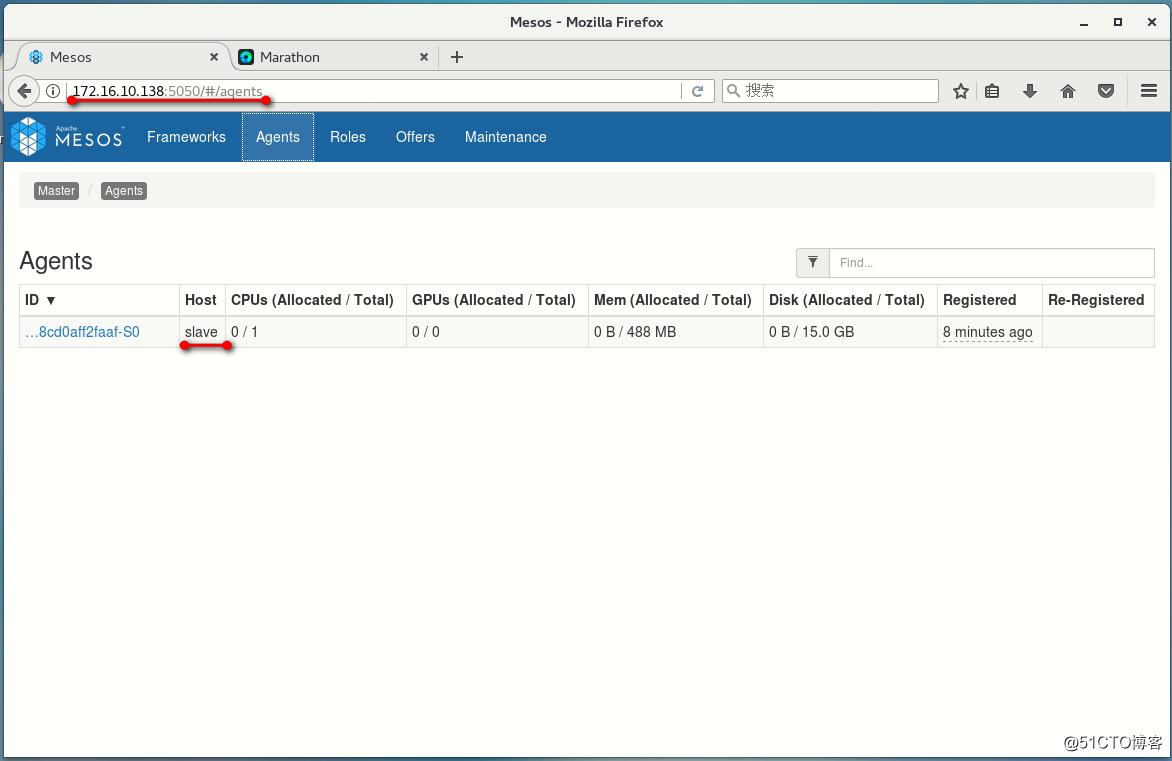Switch to the Marathon tab
The height and width of the screenshot is (761, 1172).
point(333,57)
